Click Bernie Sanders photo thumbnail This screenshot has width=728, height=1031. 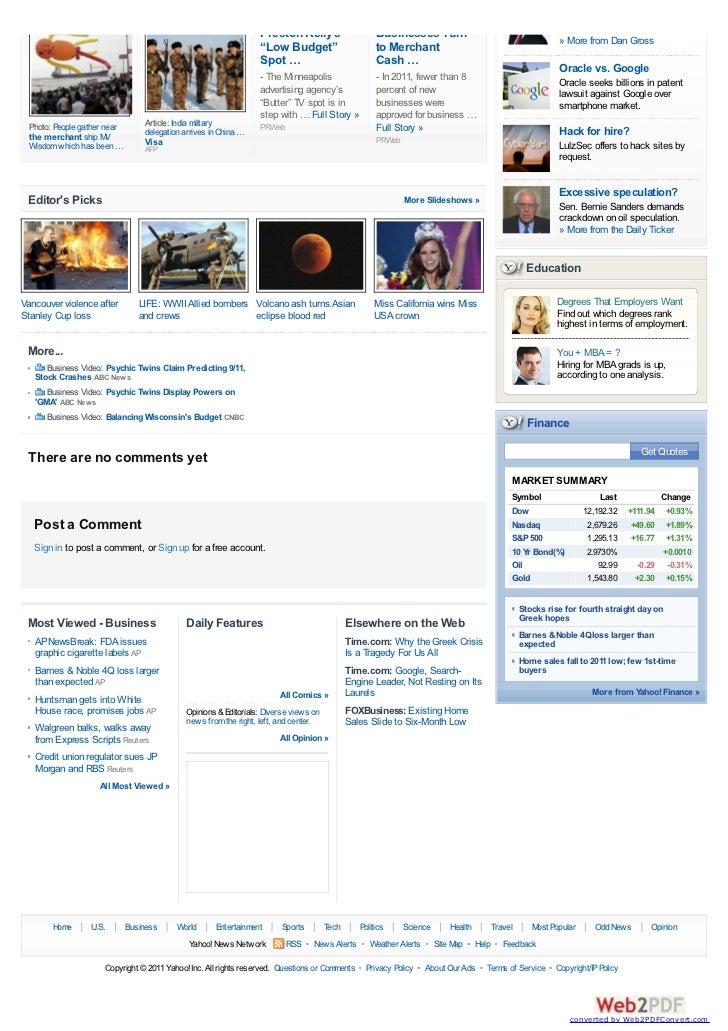(x=526, y=210)
